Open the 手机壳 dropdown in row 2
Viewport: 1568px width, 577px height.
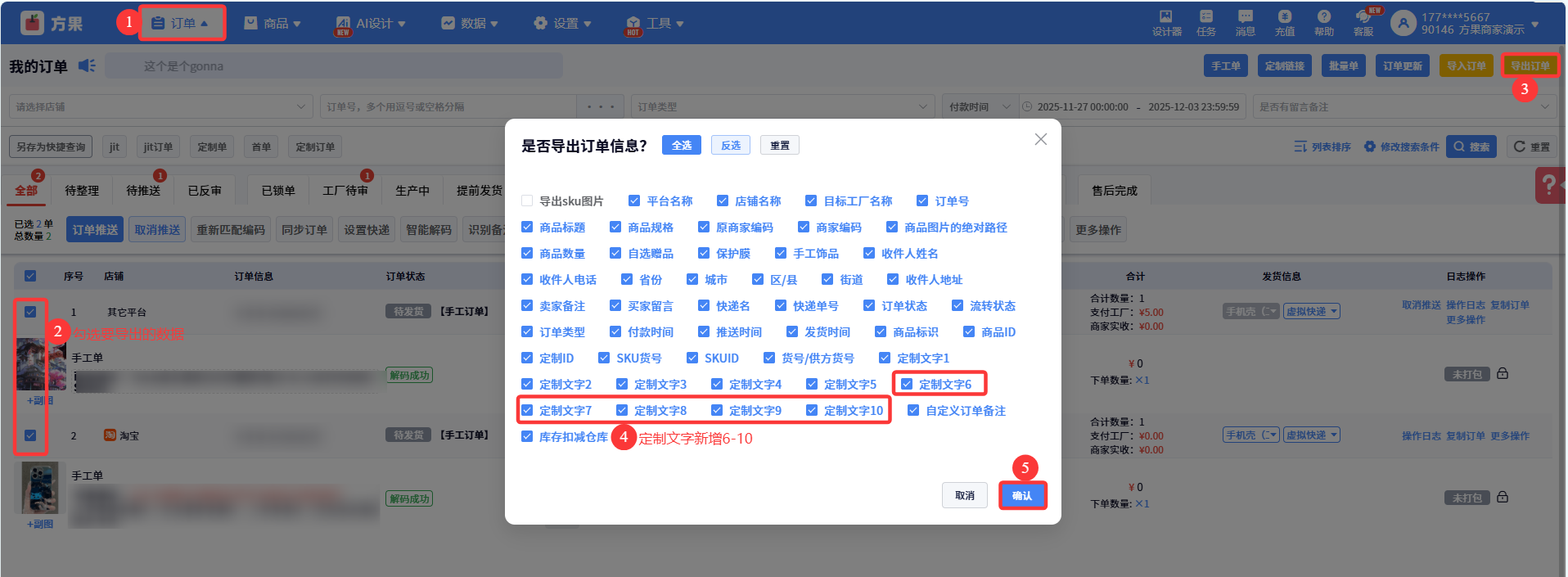pyautogui.click(x=1251, y=435)
